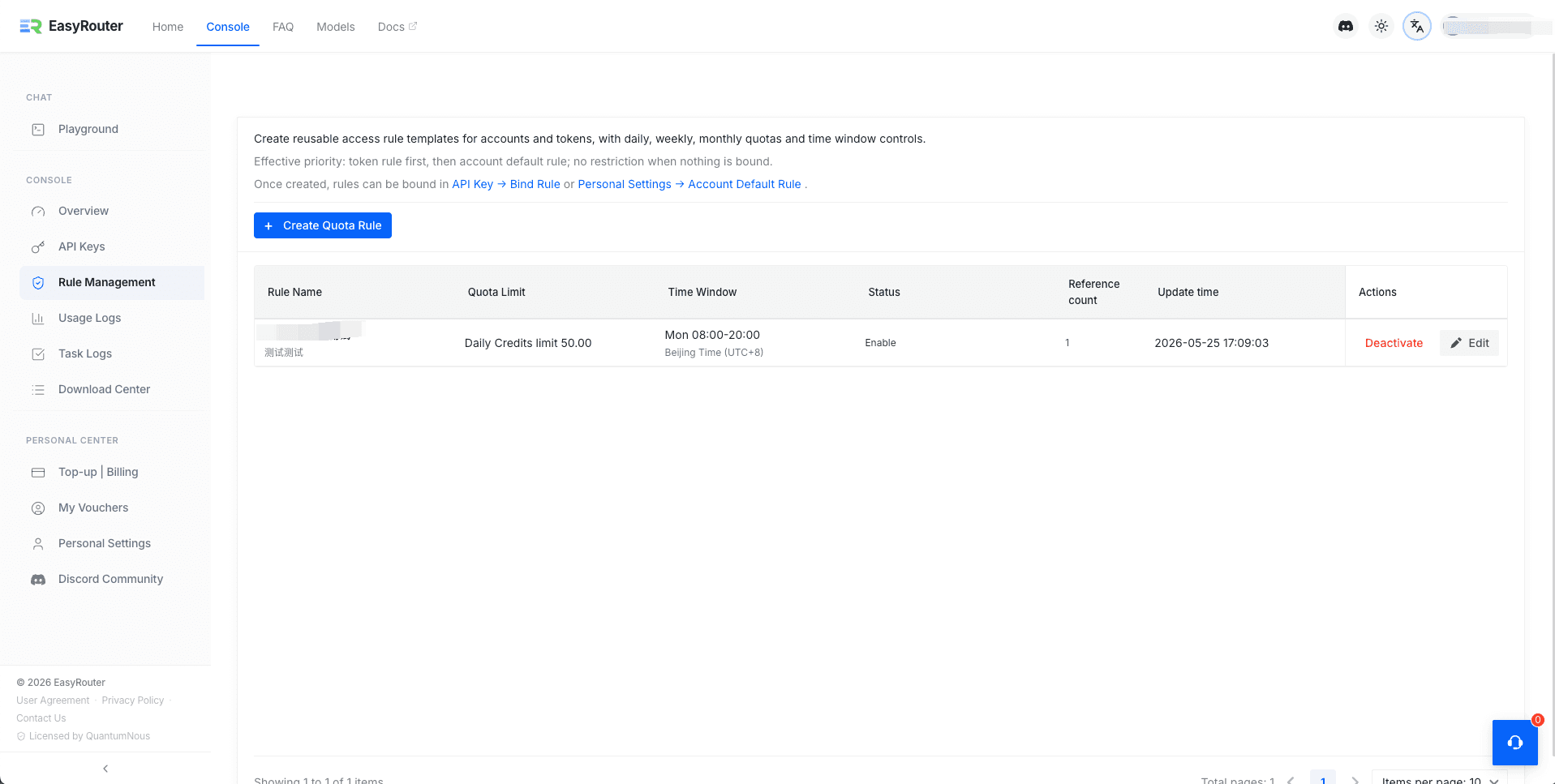Open the language translate icon
The width and height of the screenshot is (1555, 784).
1417,26
